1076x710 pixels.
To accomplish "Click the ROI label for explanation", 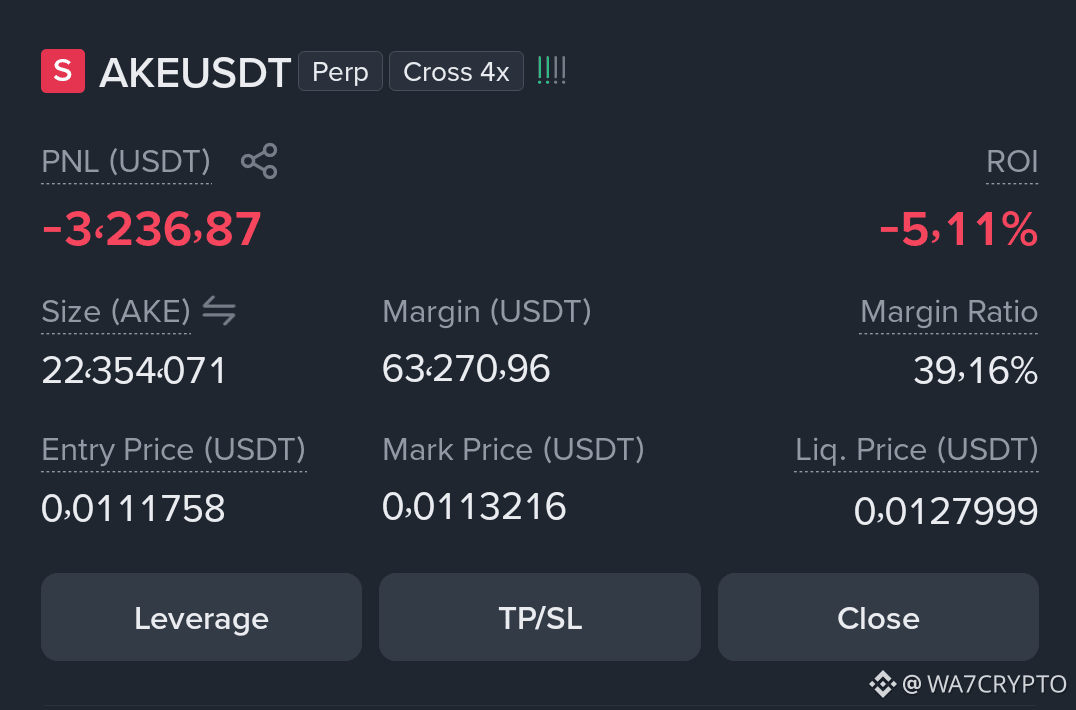I will (x=1012, y=163).
